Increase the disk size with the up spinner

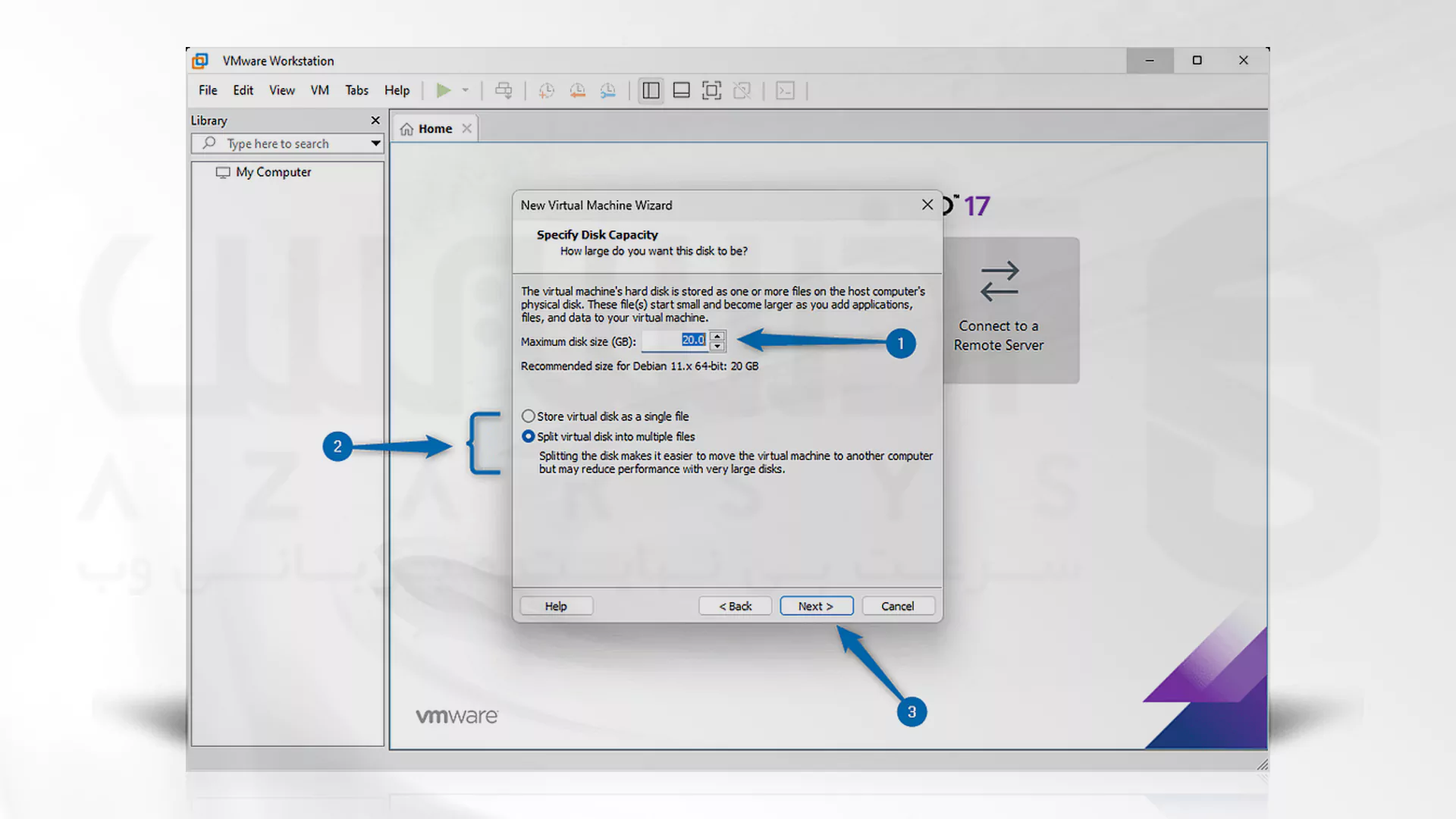tap(717, 336)
